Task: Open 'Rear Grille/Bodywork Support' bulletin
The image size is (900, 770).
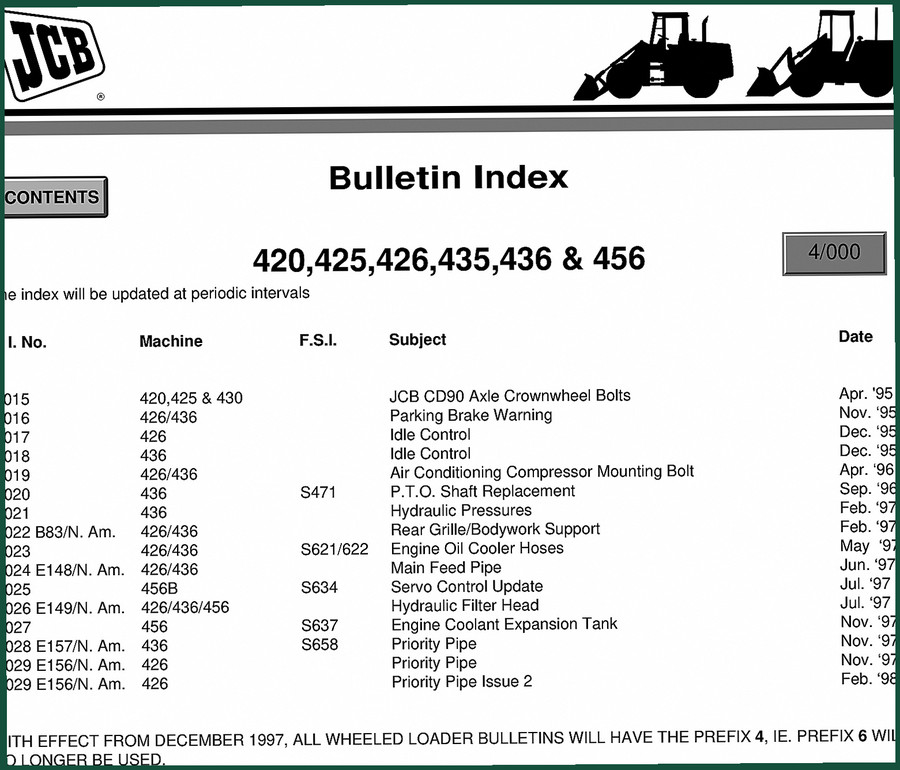Action: click(495, 529)
